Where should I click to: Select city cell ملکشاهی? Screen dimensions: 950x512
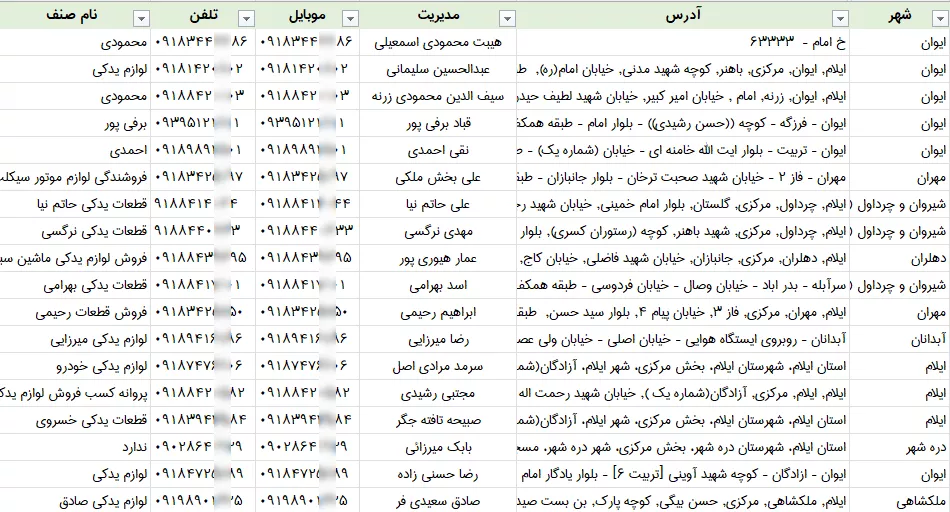coord(900,500)
